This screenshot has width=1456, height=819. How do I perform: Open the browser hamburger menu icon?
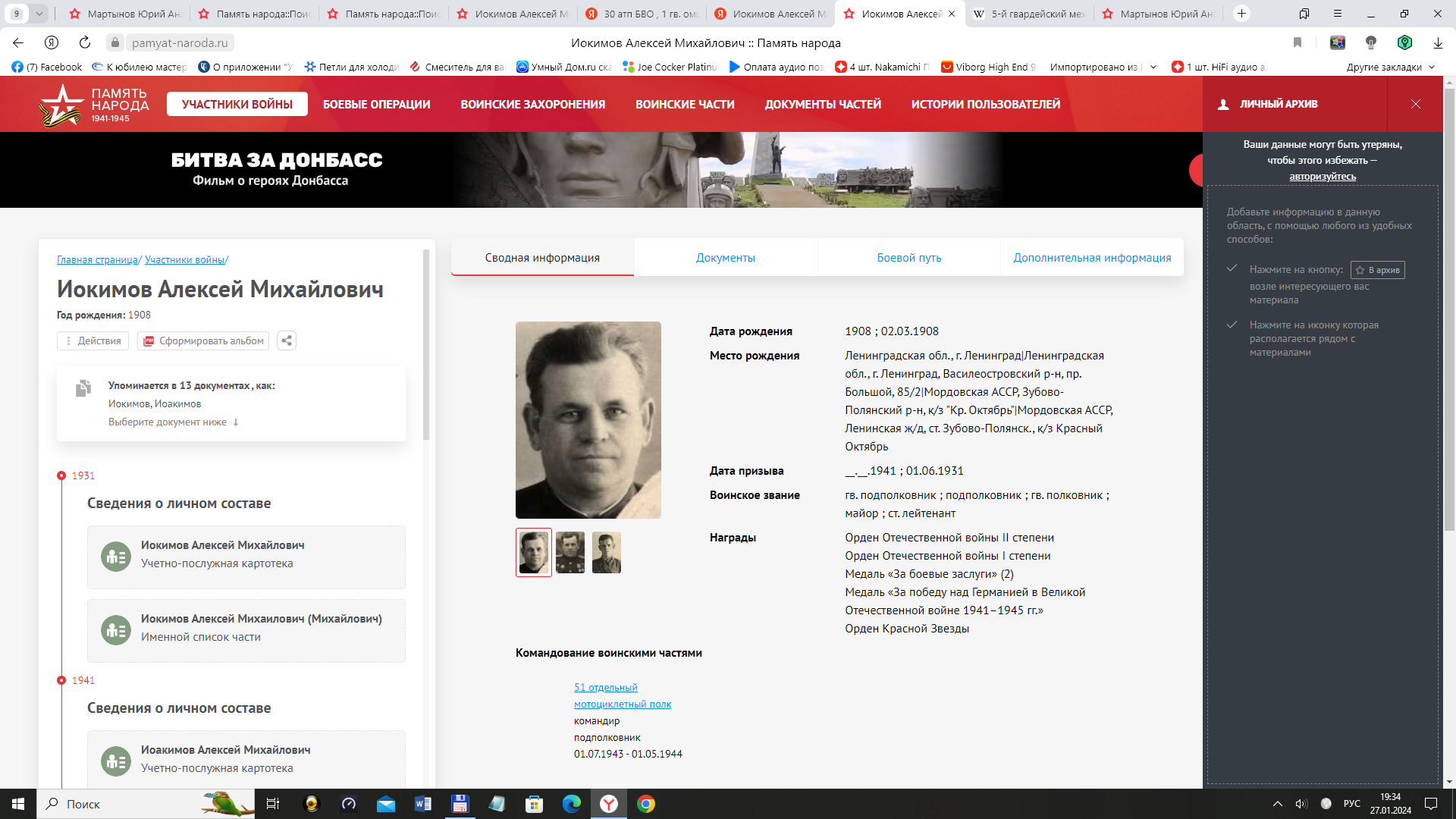1338,13
